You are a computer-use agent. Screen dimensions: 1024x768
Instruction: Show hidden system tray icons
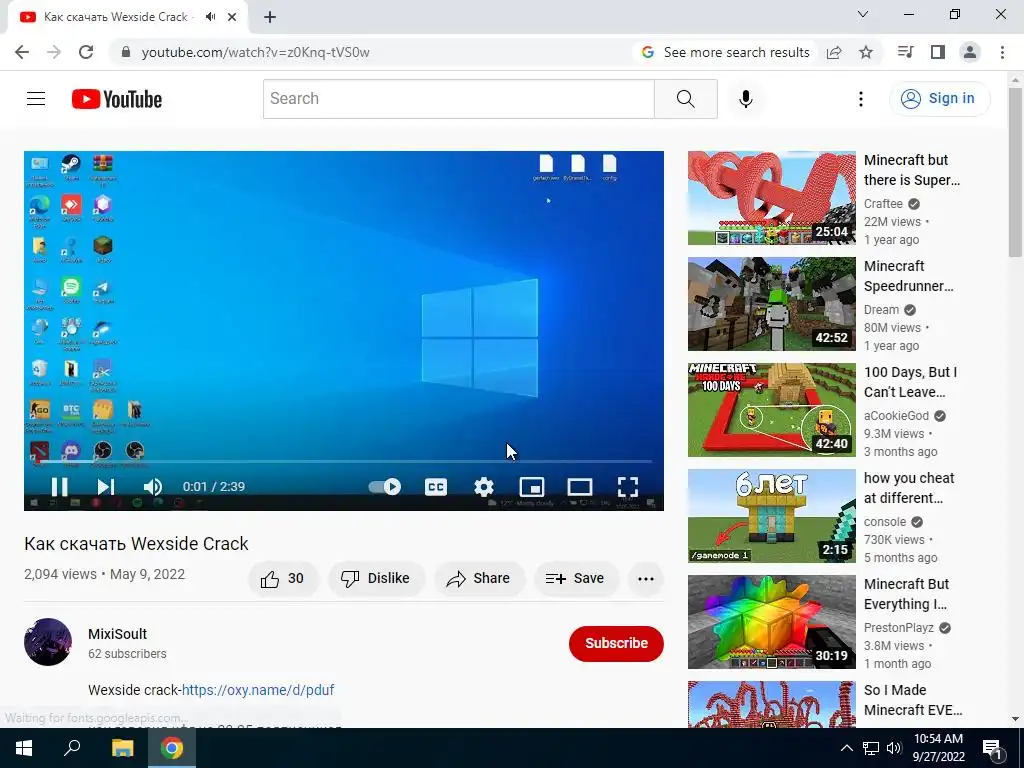[846, 748]
